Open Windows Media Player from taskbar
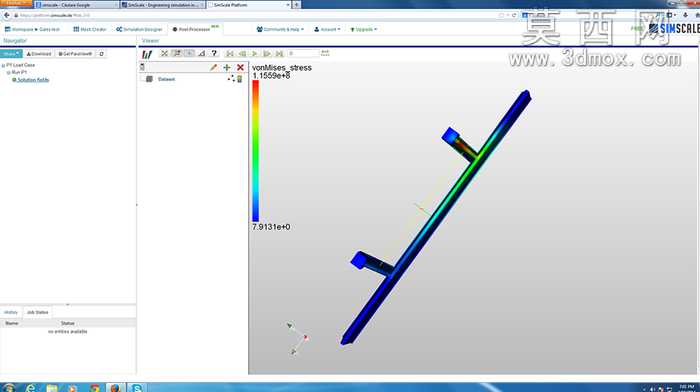The width and height of the screenshot is (700, 392). tap(73, 388)
